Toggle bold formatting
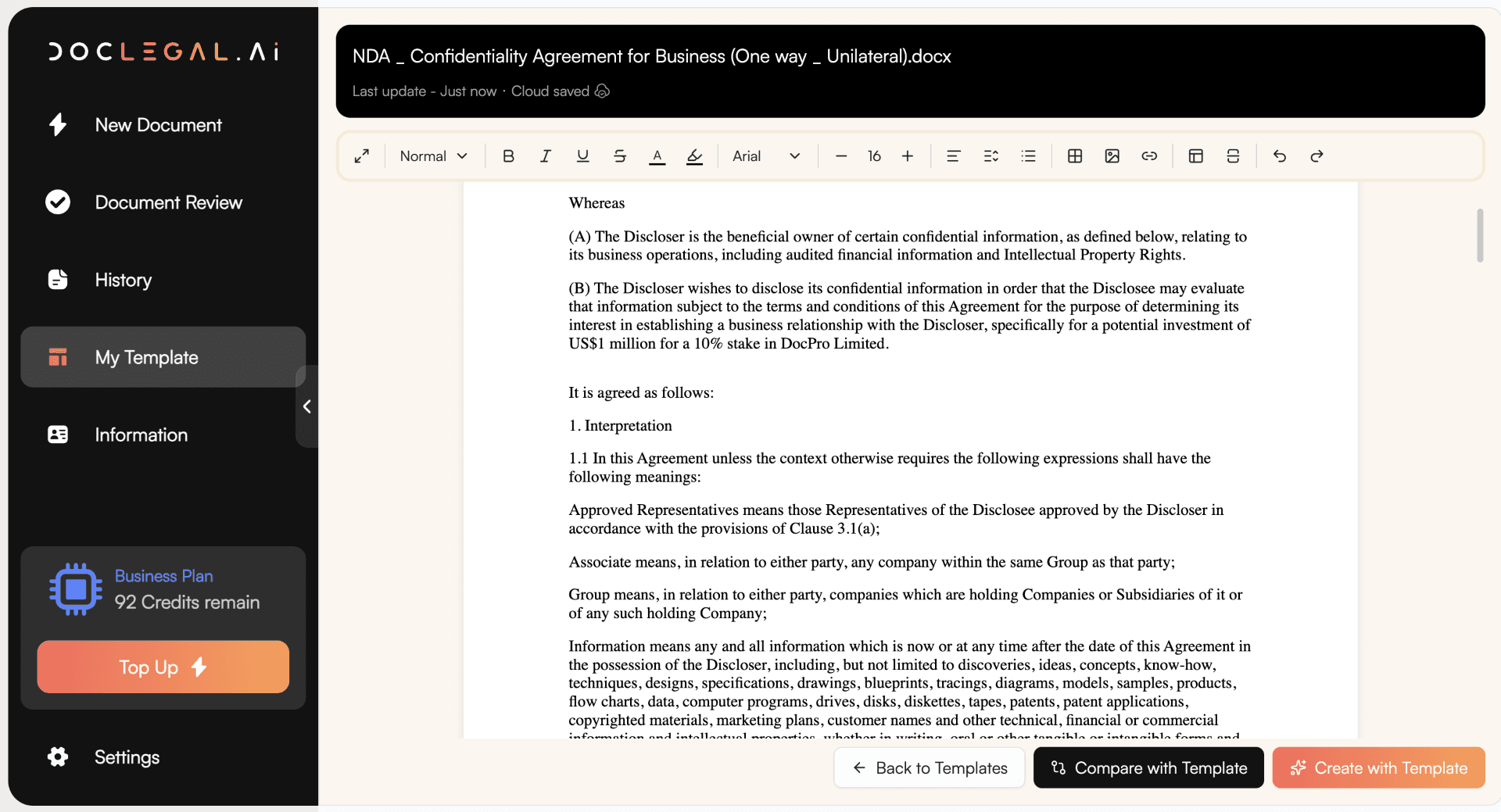Image resolution: width=1501 pixels, height=812 pixels. 508,156
